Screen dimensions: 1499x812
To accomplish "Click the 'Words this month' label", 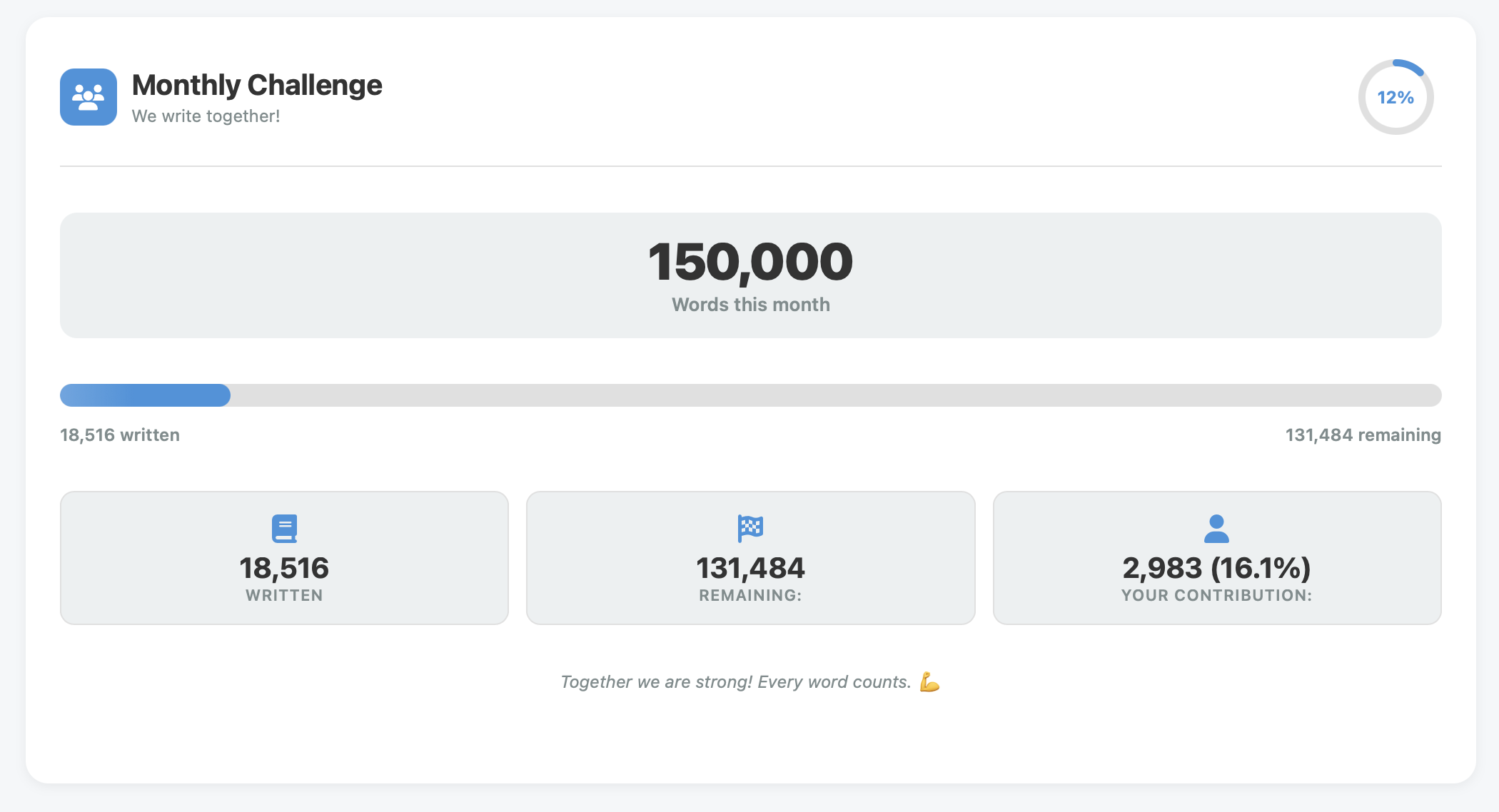I will pos(750,305).
